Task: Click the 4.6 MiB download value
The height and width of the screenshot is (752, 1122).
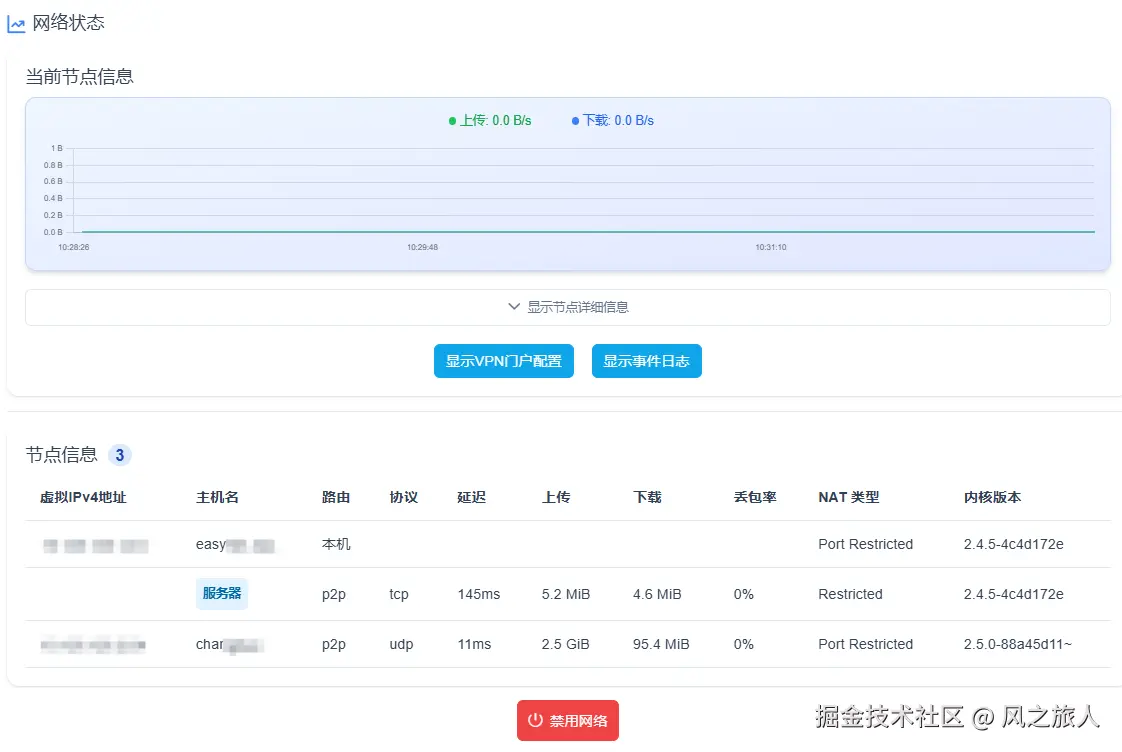Action: 657,595
